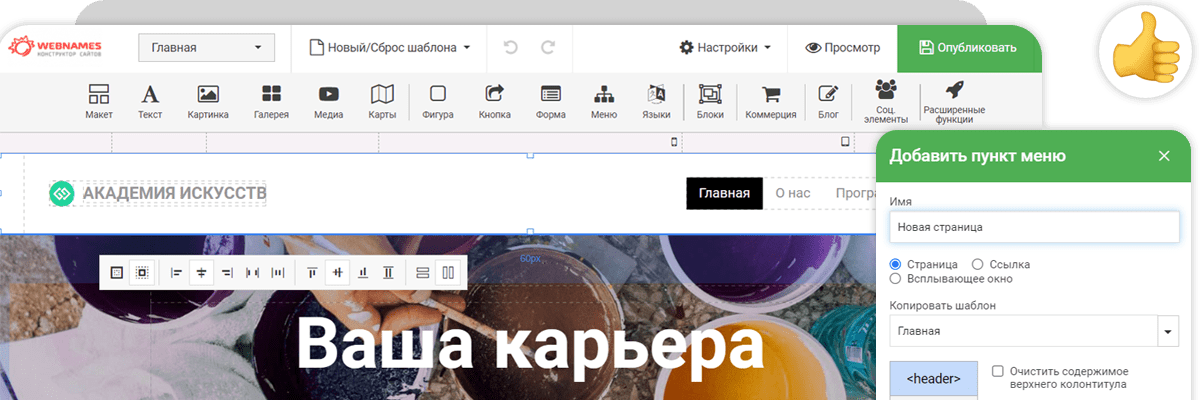Click the Академия искусств logo
Image resolution: width=1200 pixels, height=400 pixels.
coord(158,193)
